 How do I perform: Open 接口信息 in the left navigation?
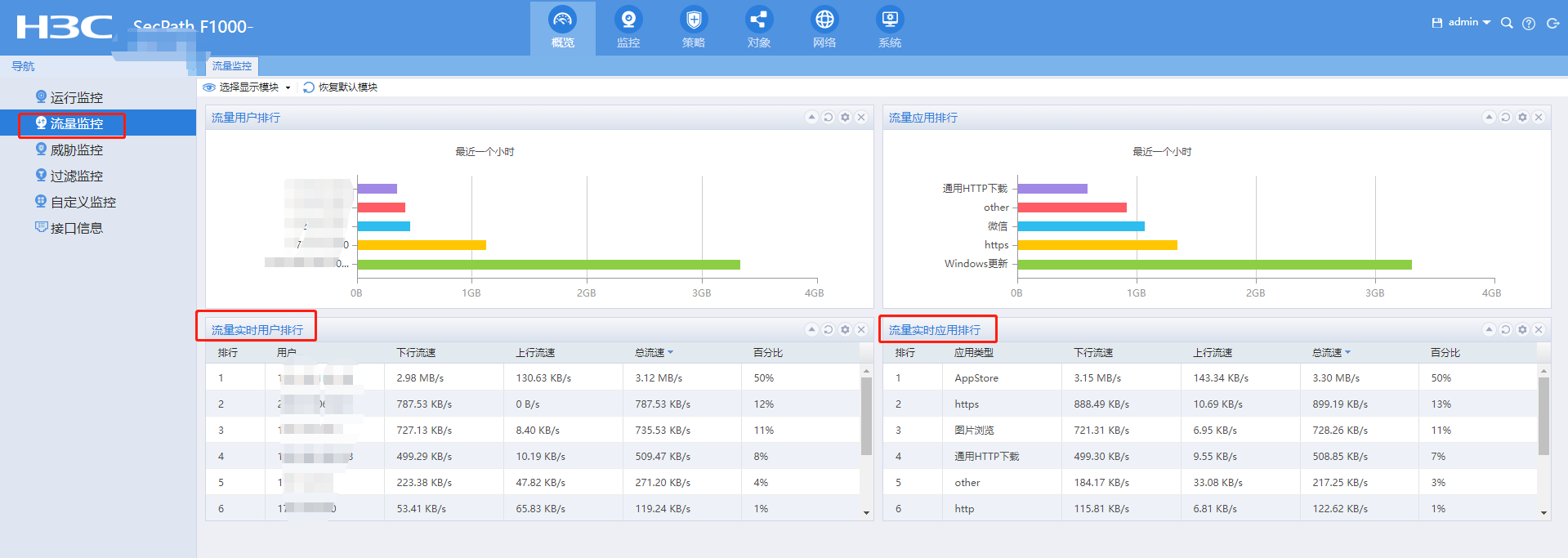tap(77, 229)
